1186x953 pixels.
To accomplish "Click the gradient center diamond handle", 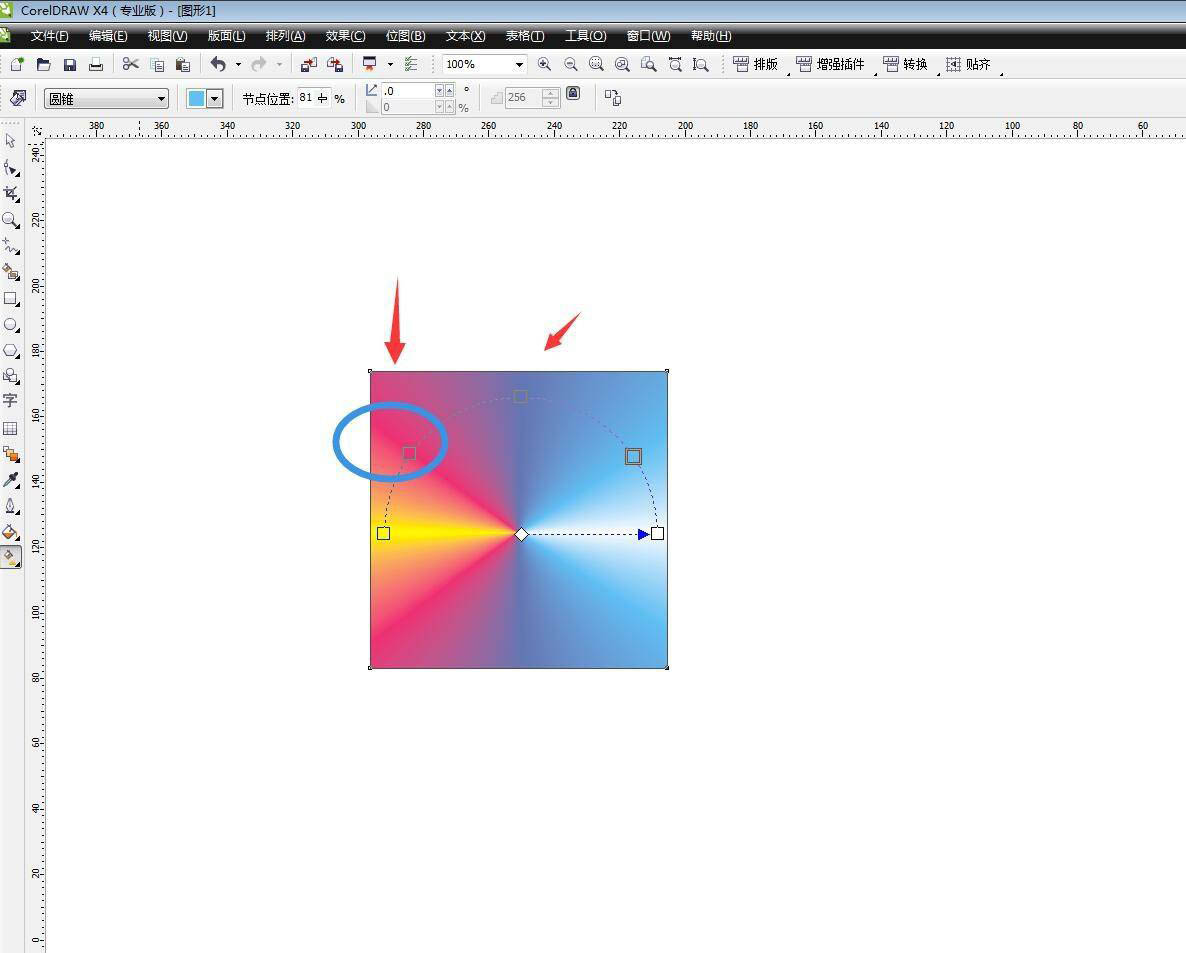I will tap(521, 535).
